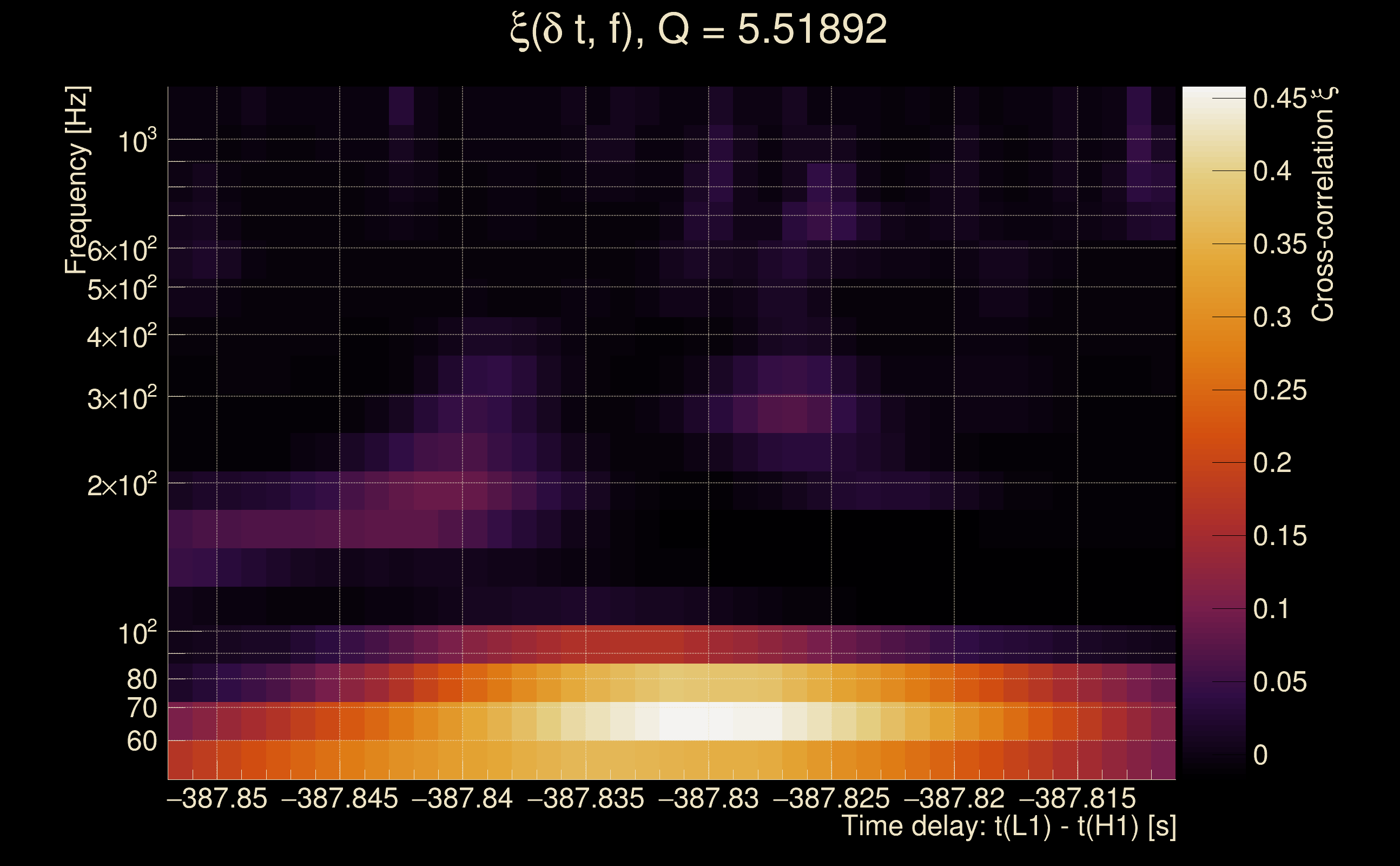
Task: Click the -387.815 x-axis tick label
Action: coord(1077,799)
